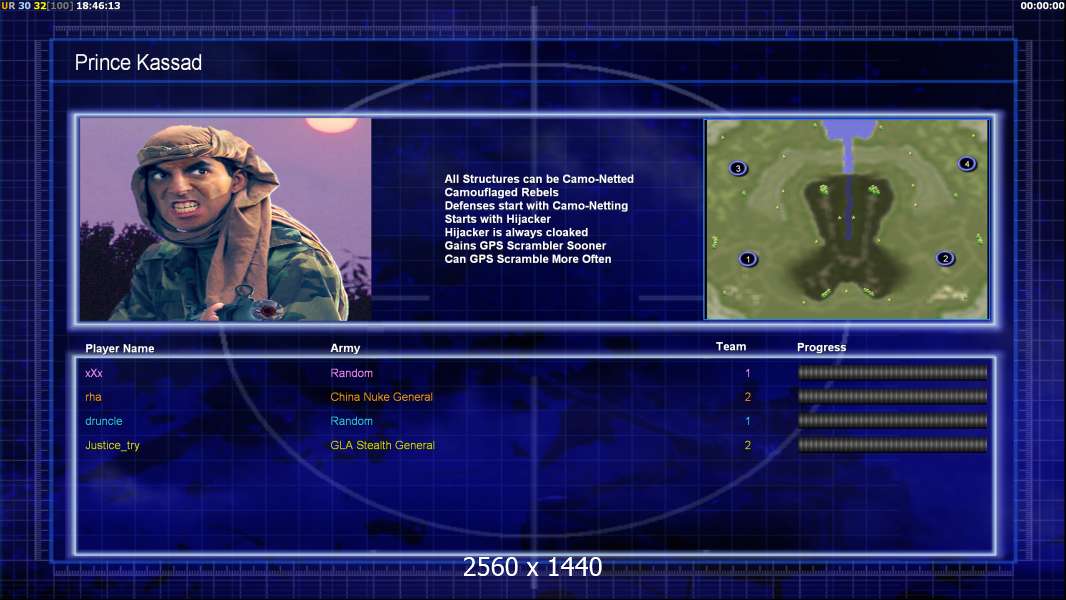Click the druncle loading progress bar
The width and height of the screenshot is (1066, 600).
[892, 421]
